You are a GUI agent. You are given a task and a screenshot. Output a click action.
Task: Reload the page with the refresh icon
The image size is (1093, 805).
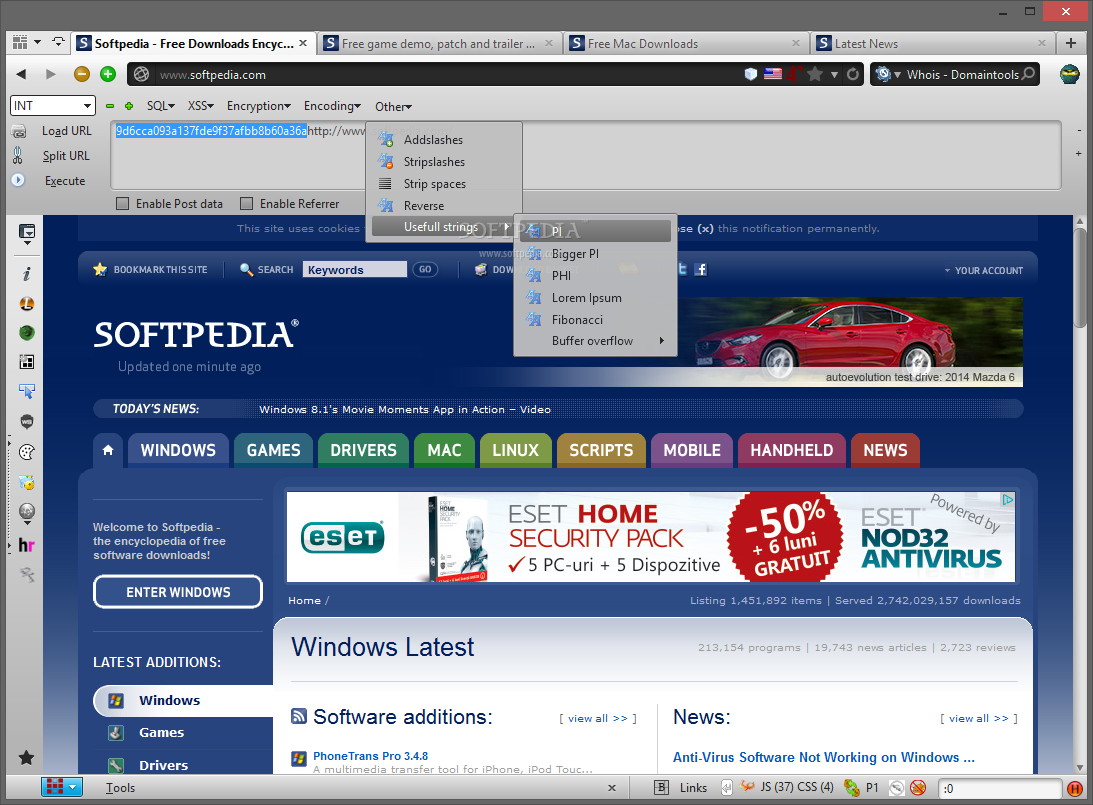point(853,74)
